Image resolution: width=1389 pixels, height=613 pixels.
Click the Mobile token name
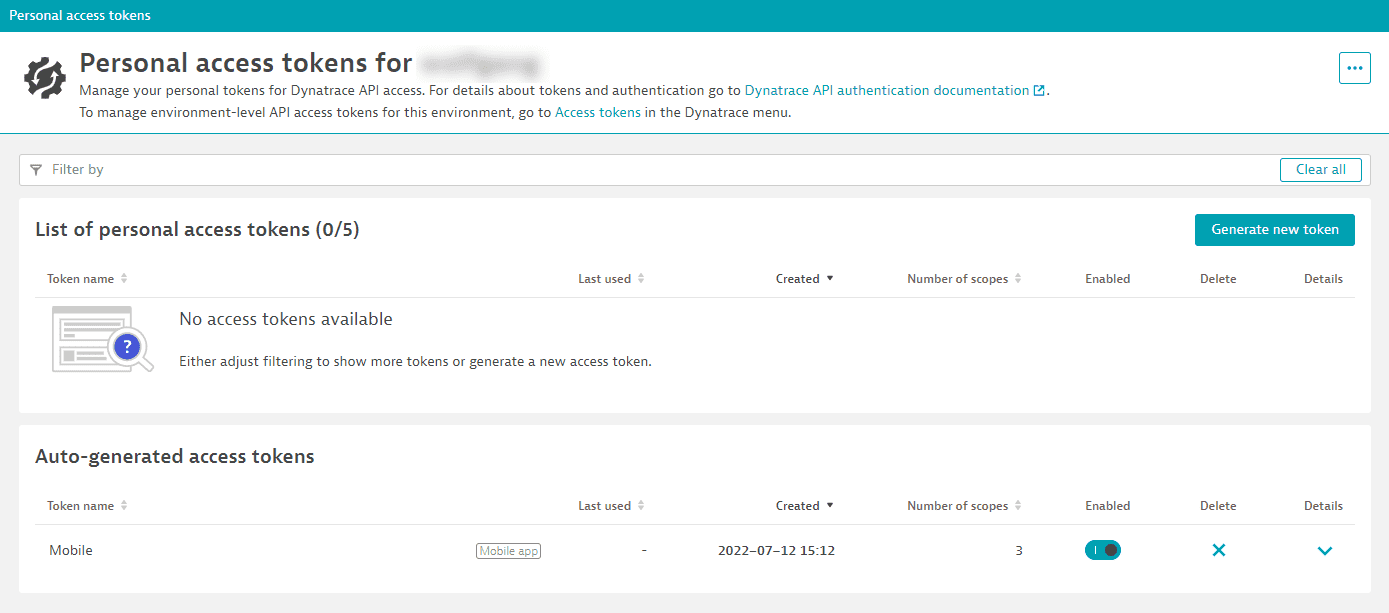pos(71,551)
